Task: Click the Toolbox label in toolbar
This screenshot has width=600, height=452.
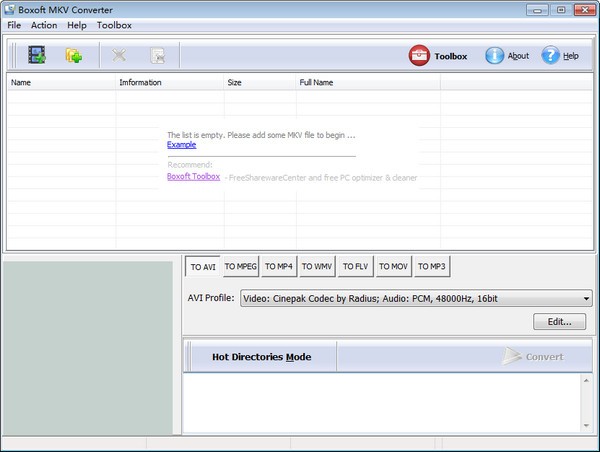Action: pos(451,56)
